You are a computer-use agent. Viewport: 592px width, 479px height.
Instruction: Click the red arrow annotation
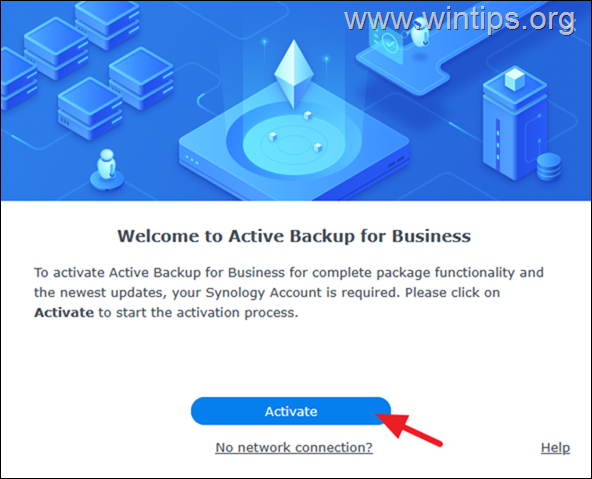tap(408, 430)
